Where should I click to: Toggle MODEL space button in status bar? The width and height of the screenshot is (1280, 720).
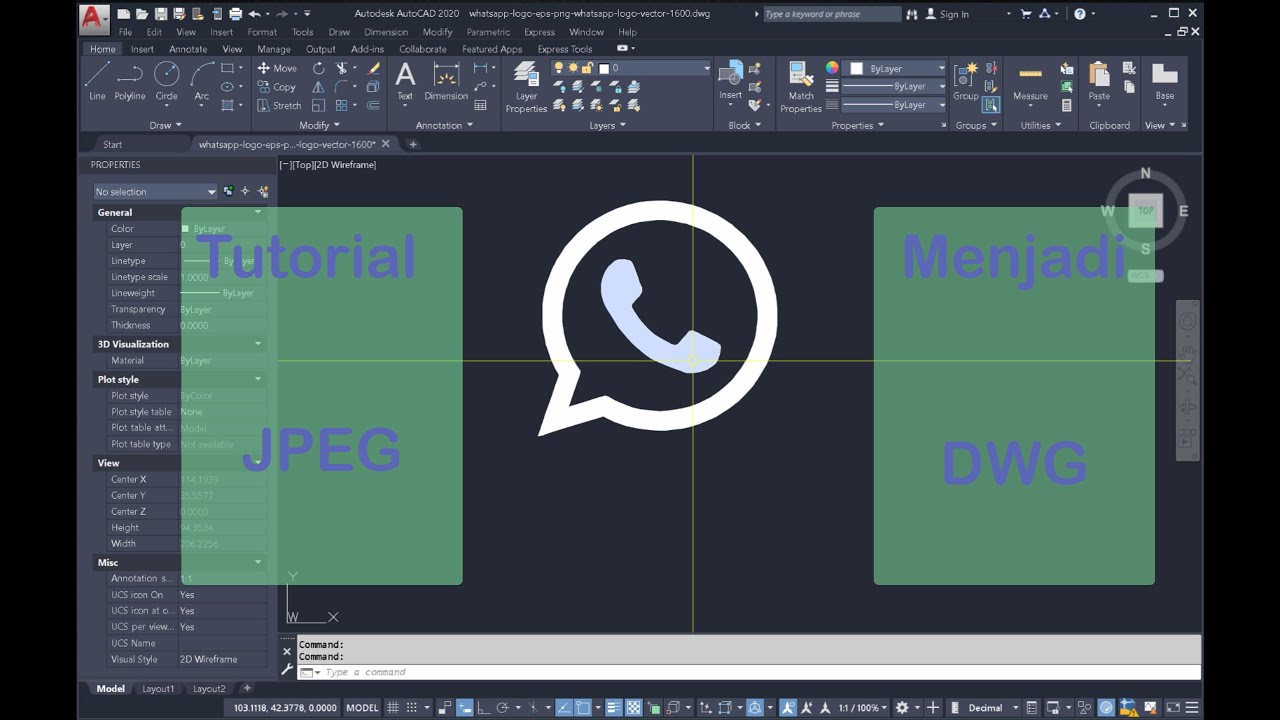click(362, 708)
